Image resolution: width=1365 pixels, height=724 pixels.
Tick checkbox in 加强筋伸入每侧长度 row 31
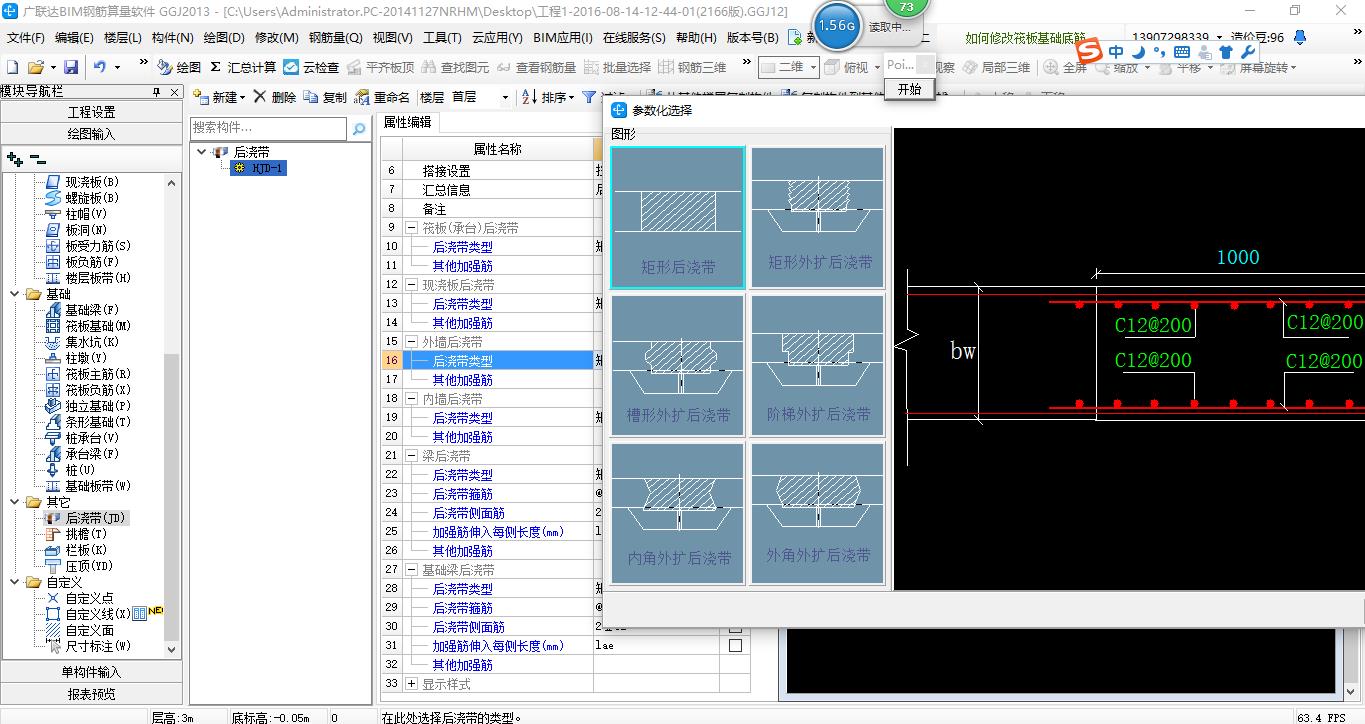click(x=735, y=646)
